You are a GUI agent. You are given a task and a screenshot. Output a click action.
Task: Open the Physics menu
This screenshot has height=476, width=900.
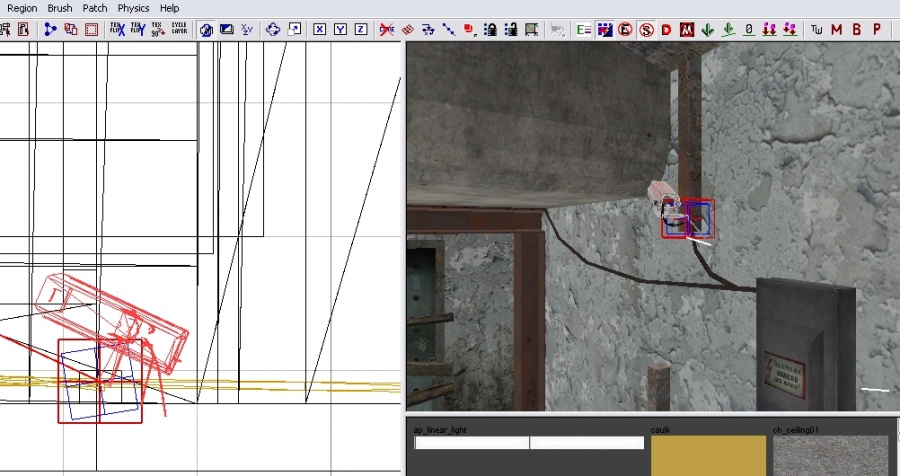click(x=133, y=8)
